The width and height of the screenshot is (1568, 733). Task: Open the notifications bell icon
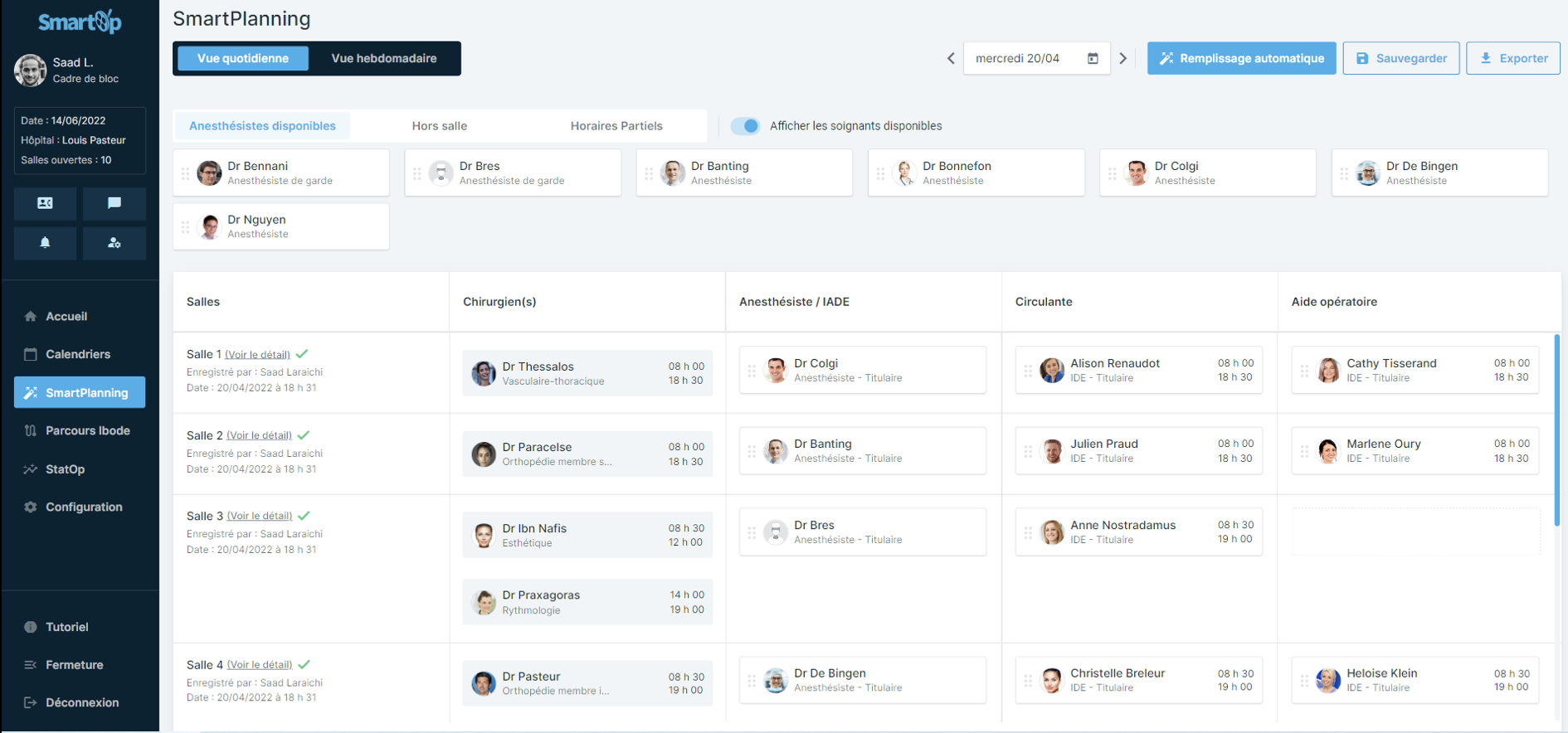[x=45, y=243]
